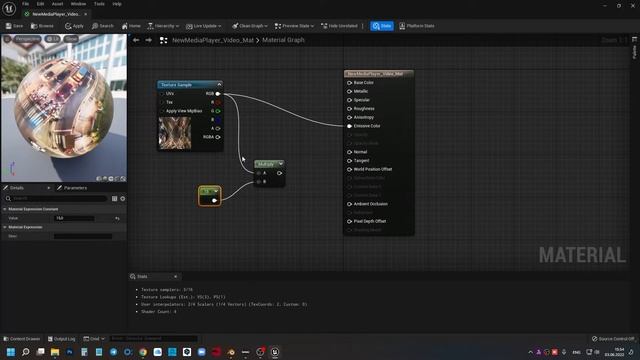640x360 pixels.
Task: Click Multiply node B input pin
Action: [259, 182]
